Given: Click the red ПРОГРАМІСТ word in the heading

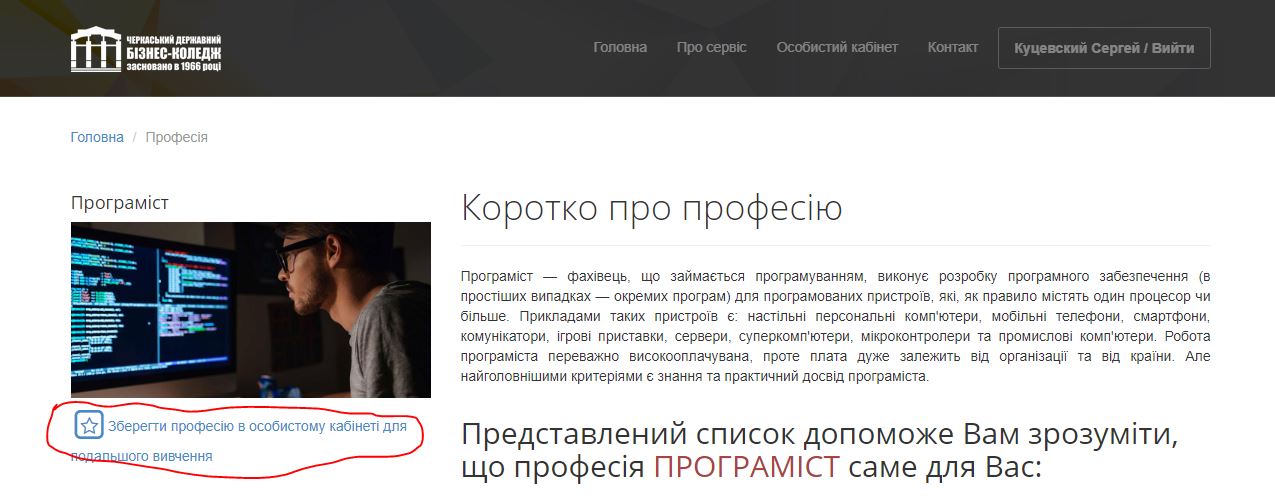Looking at the screenshot, I should [746, 466].
